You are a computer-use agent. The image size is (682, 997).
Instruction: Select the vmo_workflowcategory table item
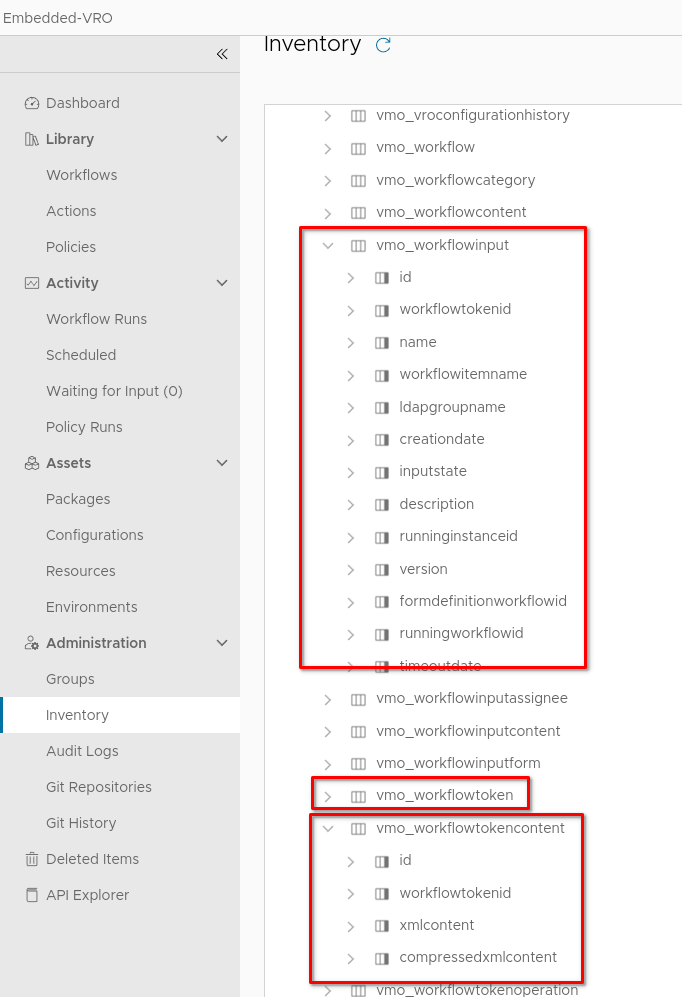456,180
